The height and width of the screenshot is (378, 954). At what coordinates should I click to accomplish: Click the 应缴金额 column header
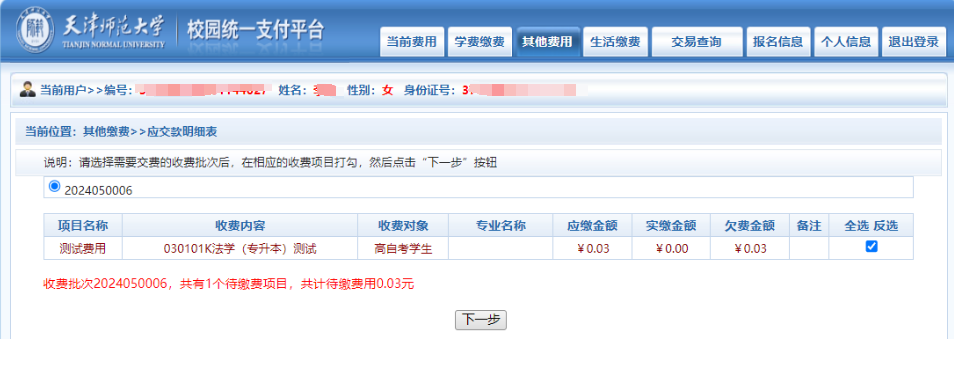coord(592,226)
